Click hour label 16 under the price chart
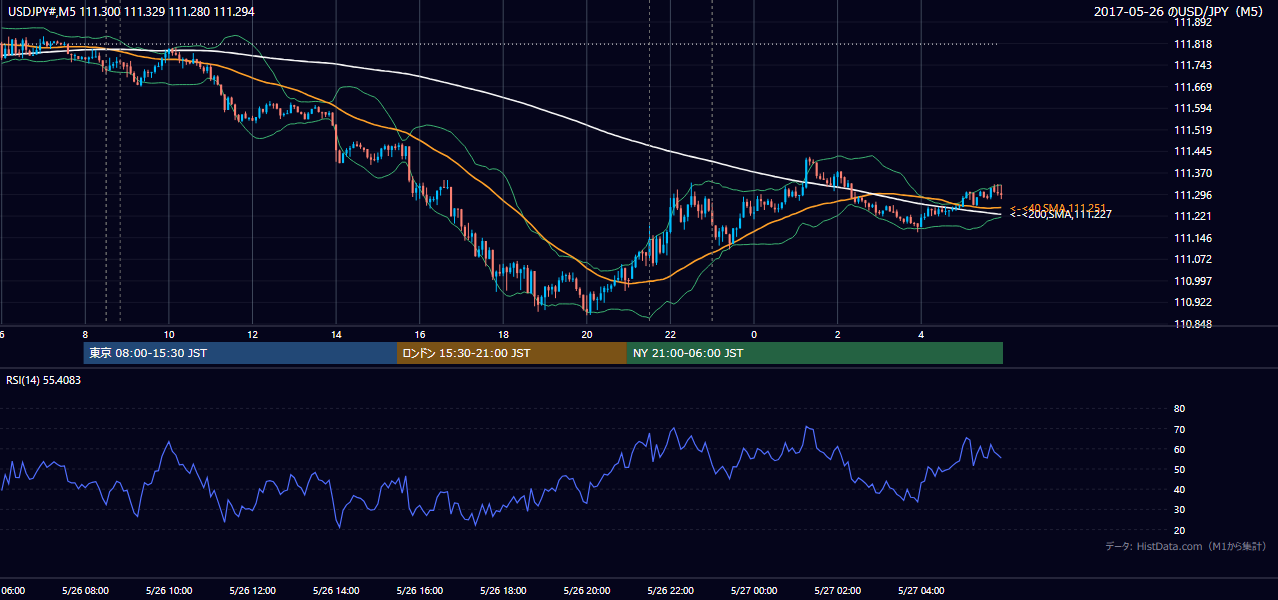Viewport: 1278px width, 600px height. pyautogui.click(x=420, y=334)
